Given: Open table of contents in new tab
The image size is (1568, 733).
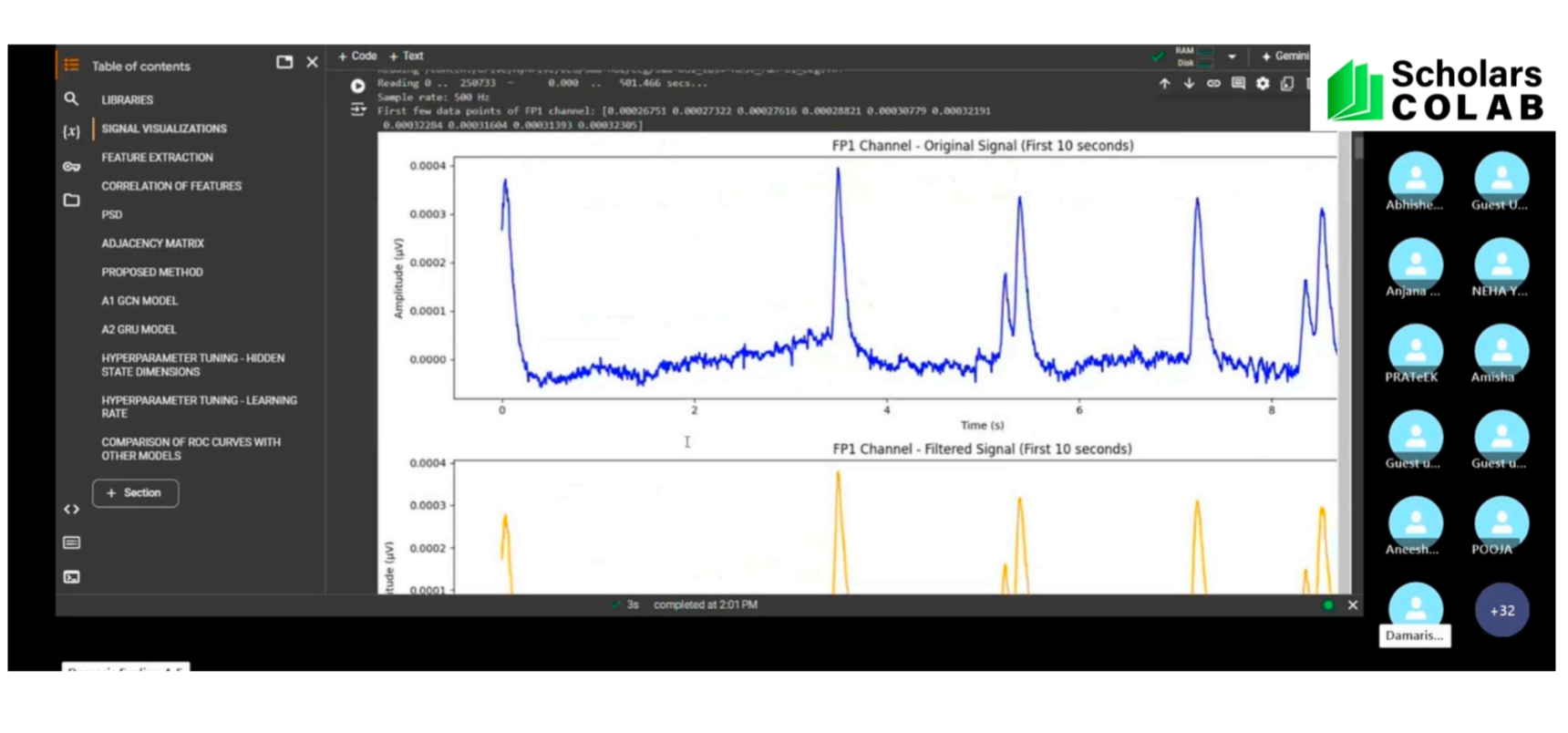Looking at the screenshot, I should [x=284, y=62].
